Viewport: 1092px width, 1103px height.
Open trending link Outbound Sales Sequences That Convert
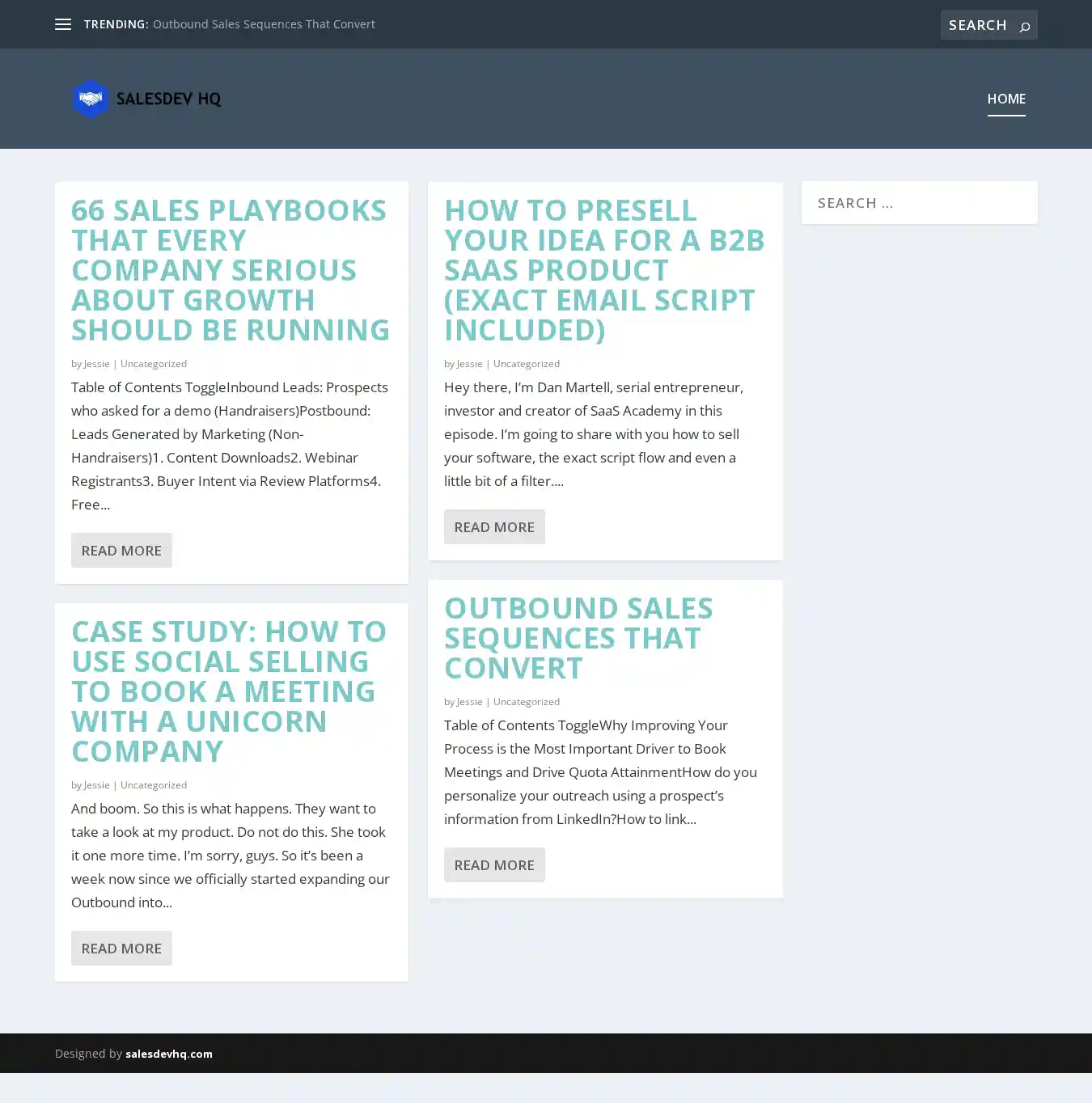[x=264, y=24]
